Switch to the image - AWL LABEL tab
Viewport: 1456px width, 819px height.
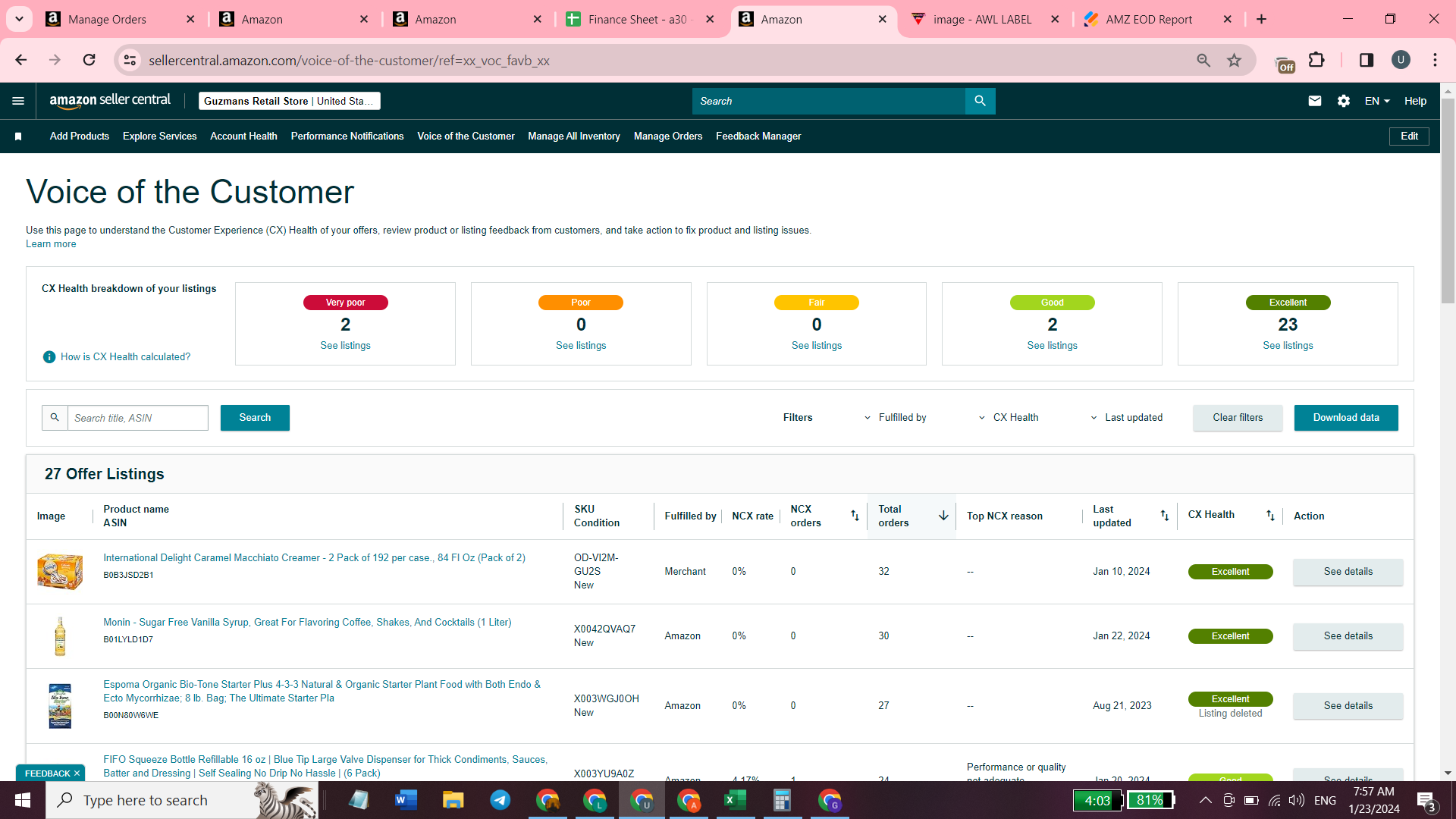coord(982,20)
